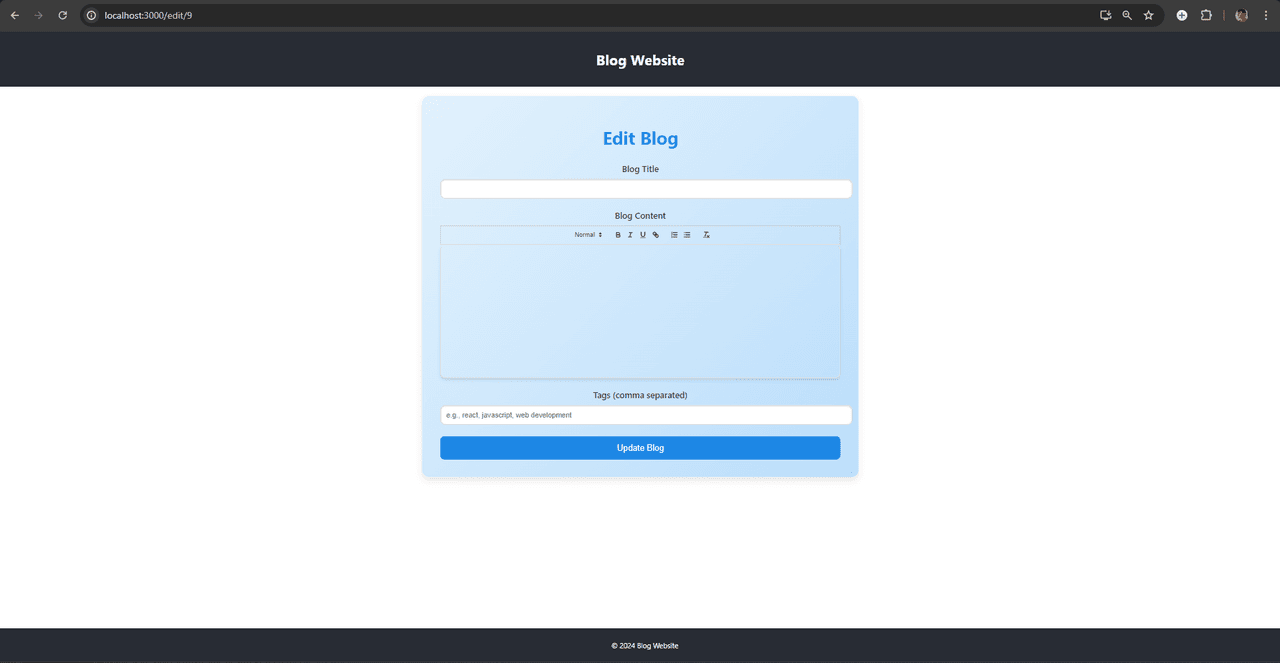Viewport: 1280px width, 663px height.
Task: Toggle underline formatting in editor toolbar
Action: (x=643, y=235)
